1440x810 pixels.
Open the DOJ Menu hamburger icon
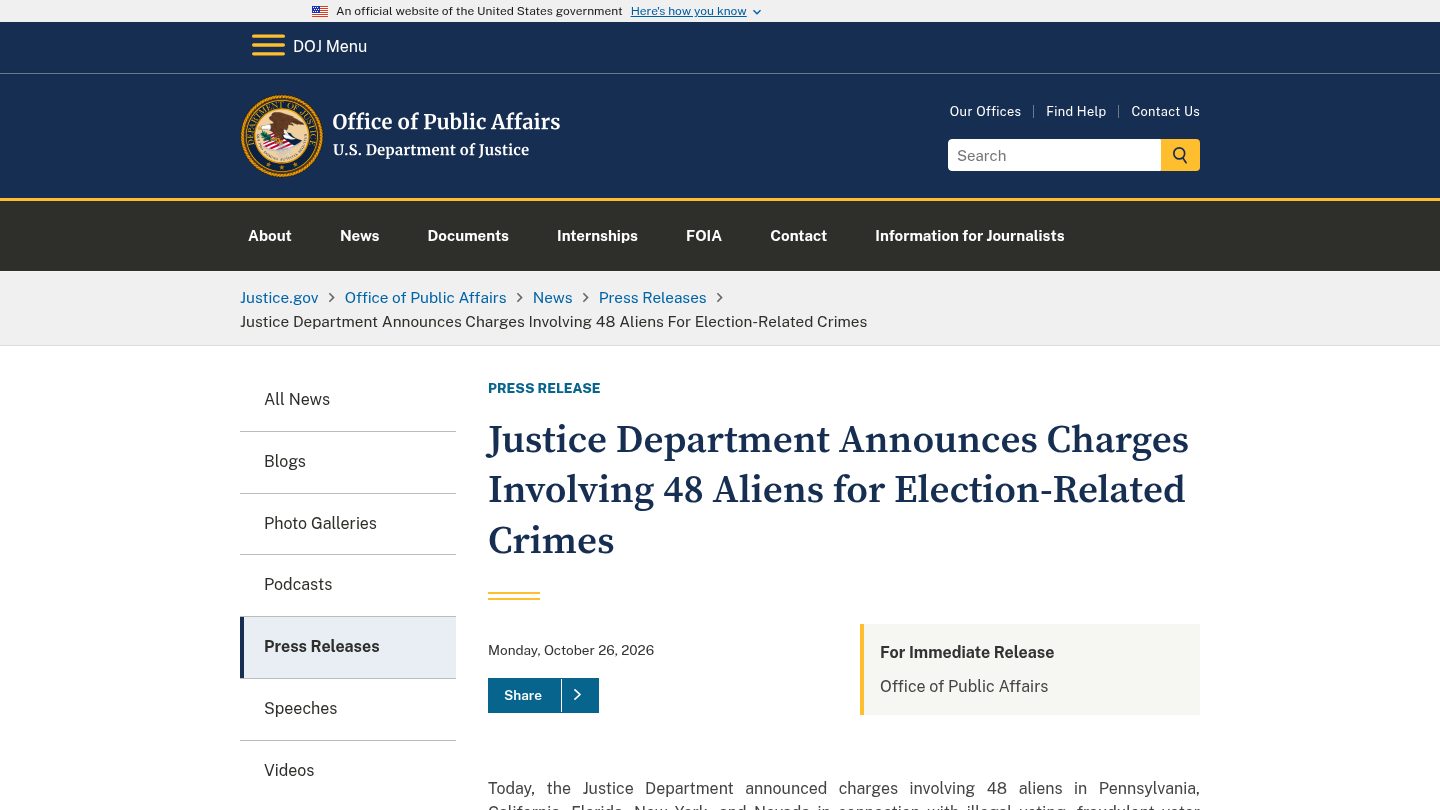click(x=268, y=46)
